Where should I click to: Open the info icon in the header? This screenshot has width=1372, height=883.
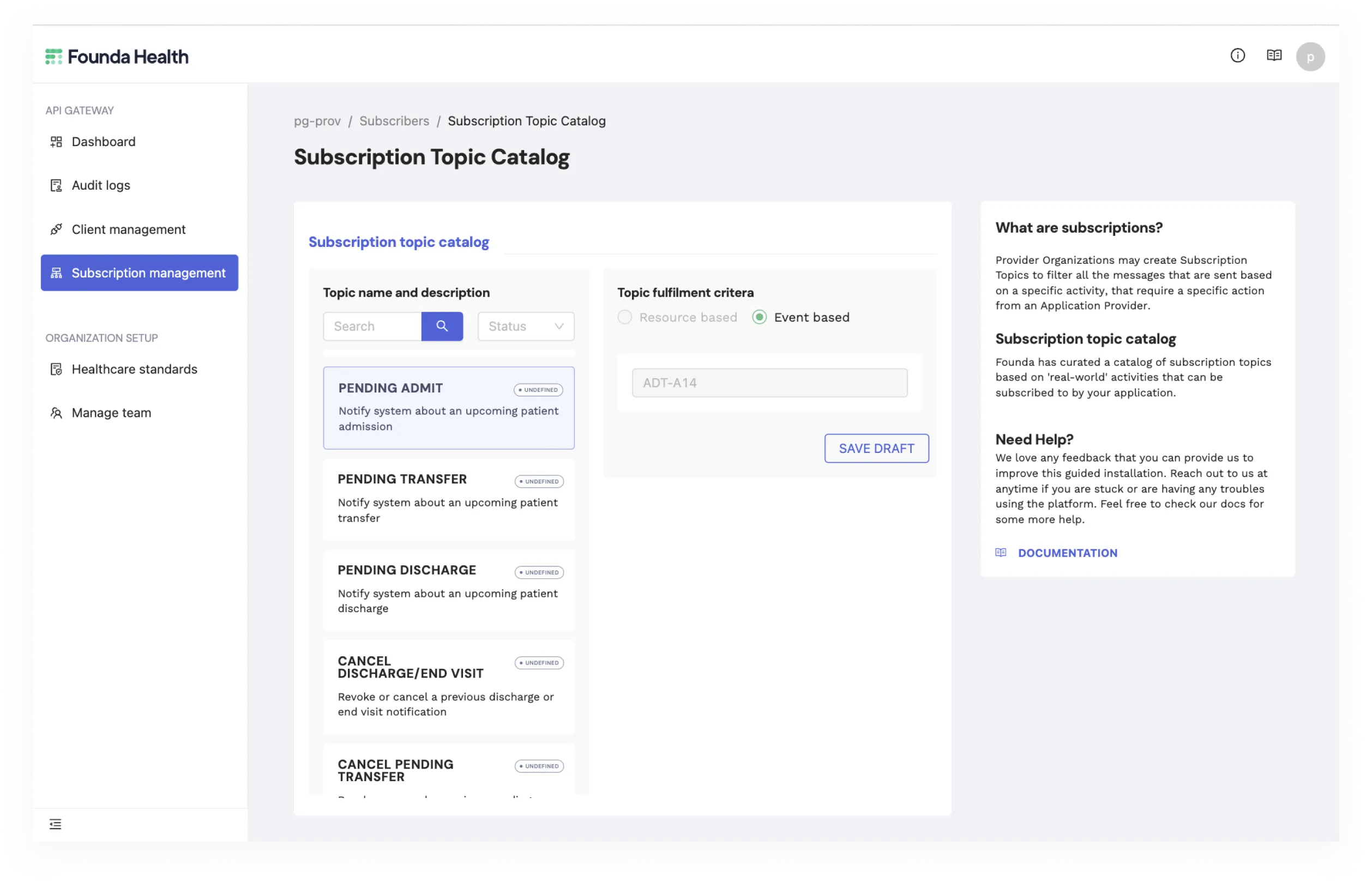[x=1237, y=56]
